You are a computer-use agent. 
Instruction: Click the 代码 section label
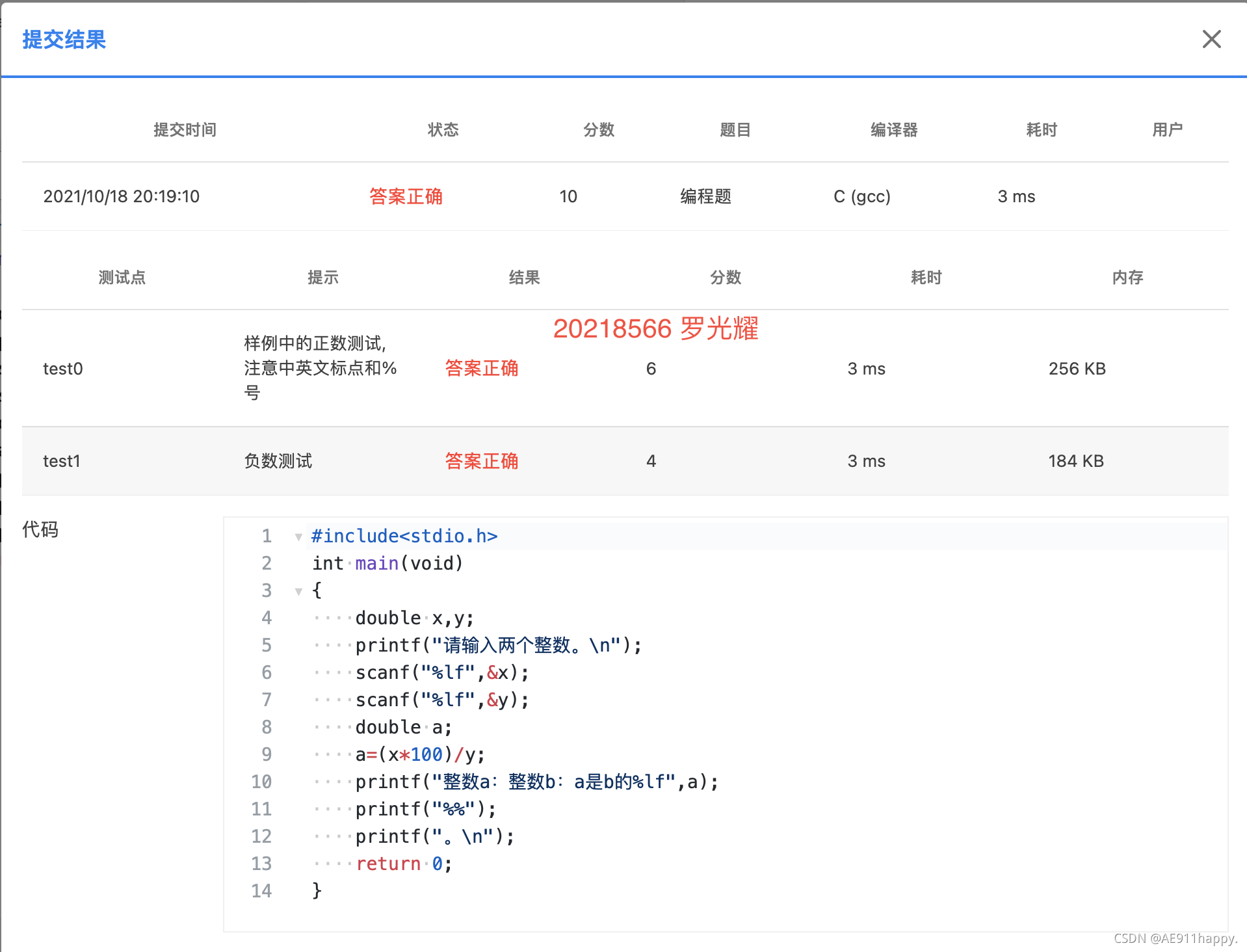[40, 529]
